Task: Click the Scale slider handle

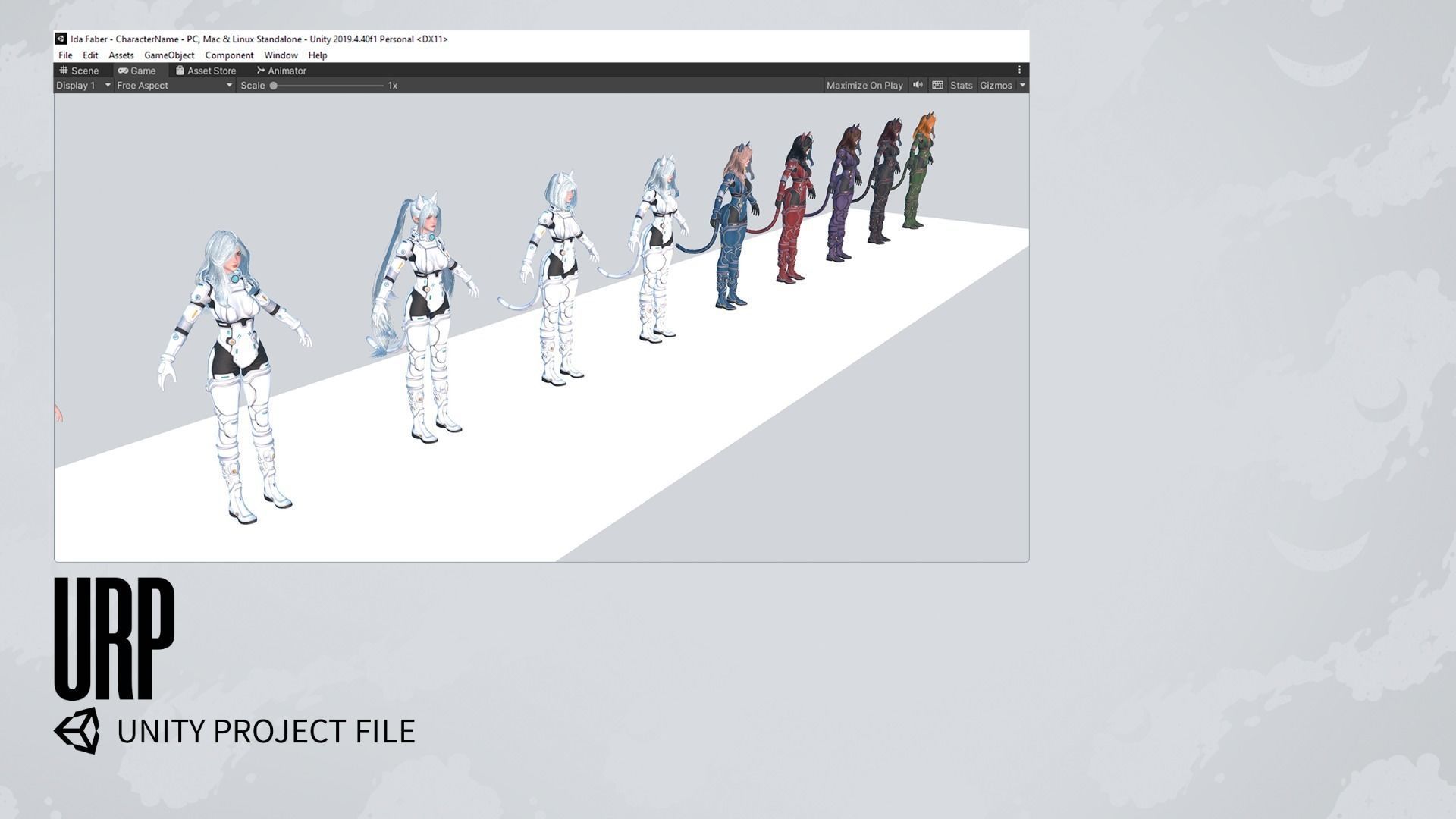Action: [274, 86]
